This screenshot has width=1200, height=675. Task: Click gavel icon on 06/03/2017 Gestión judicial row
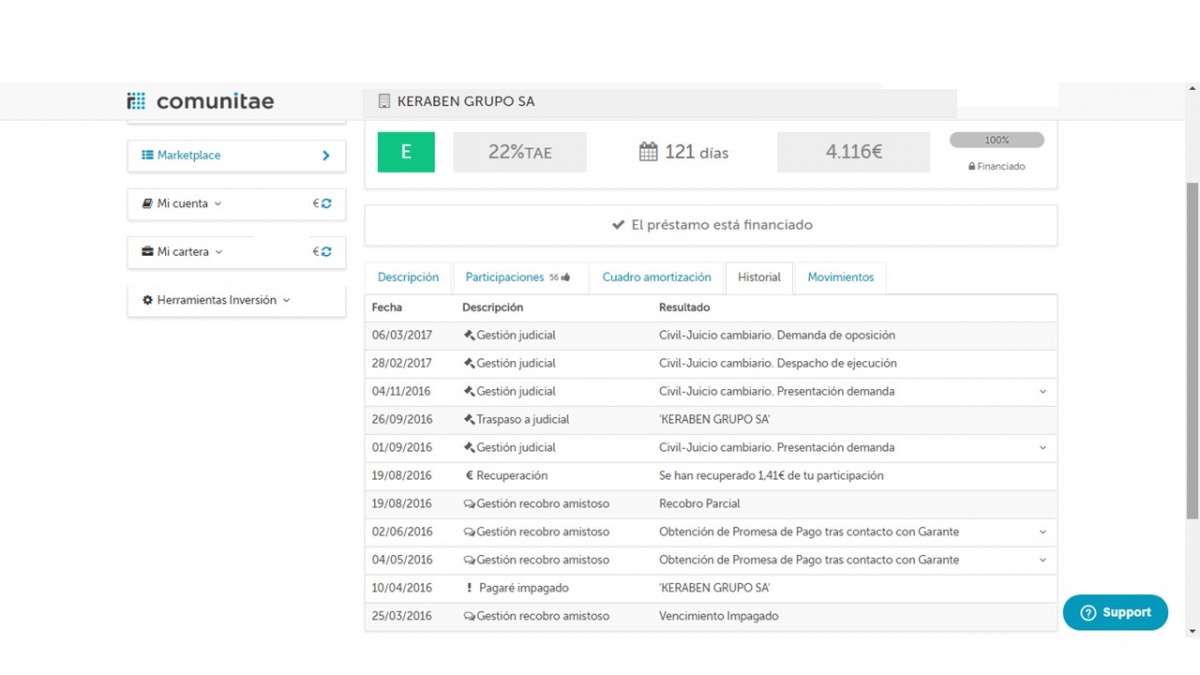(x=469, y=336)
